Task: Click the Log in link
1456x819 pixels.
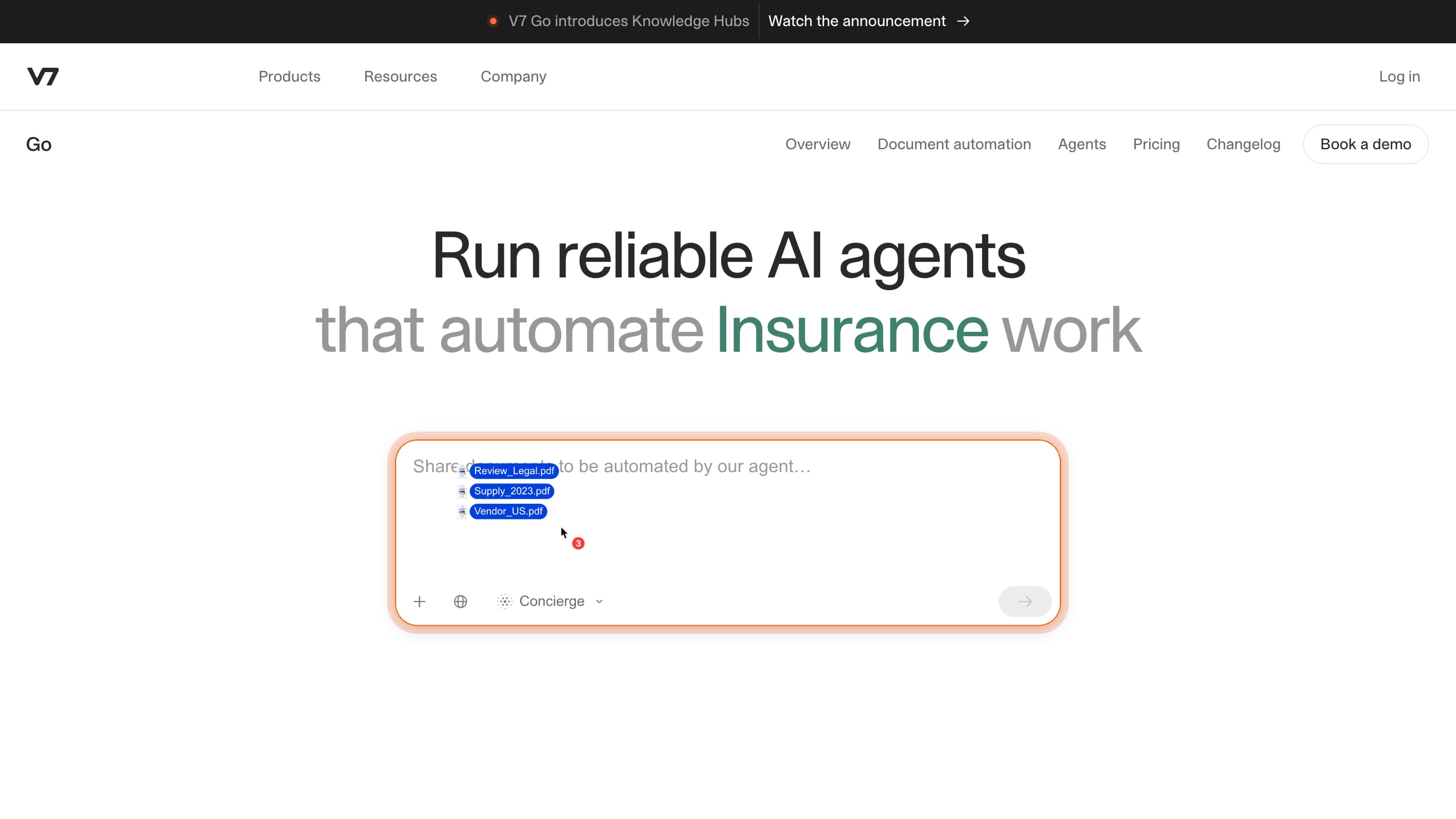Action: pyautogui.click(x=1399, y=77)
